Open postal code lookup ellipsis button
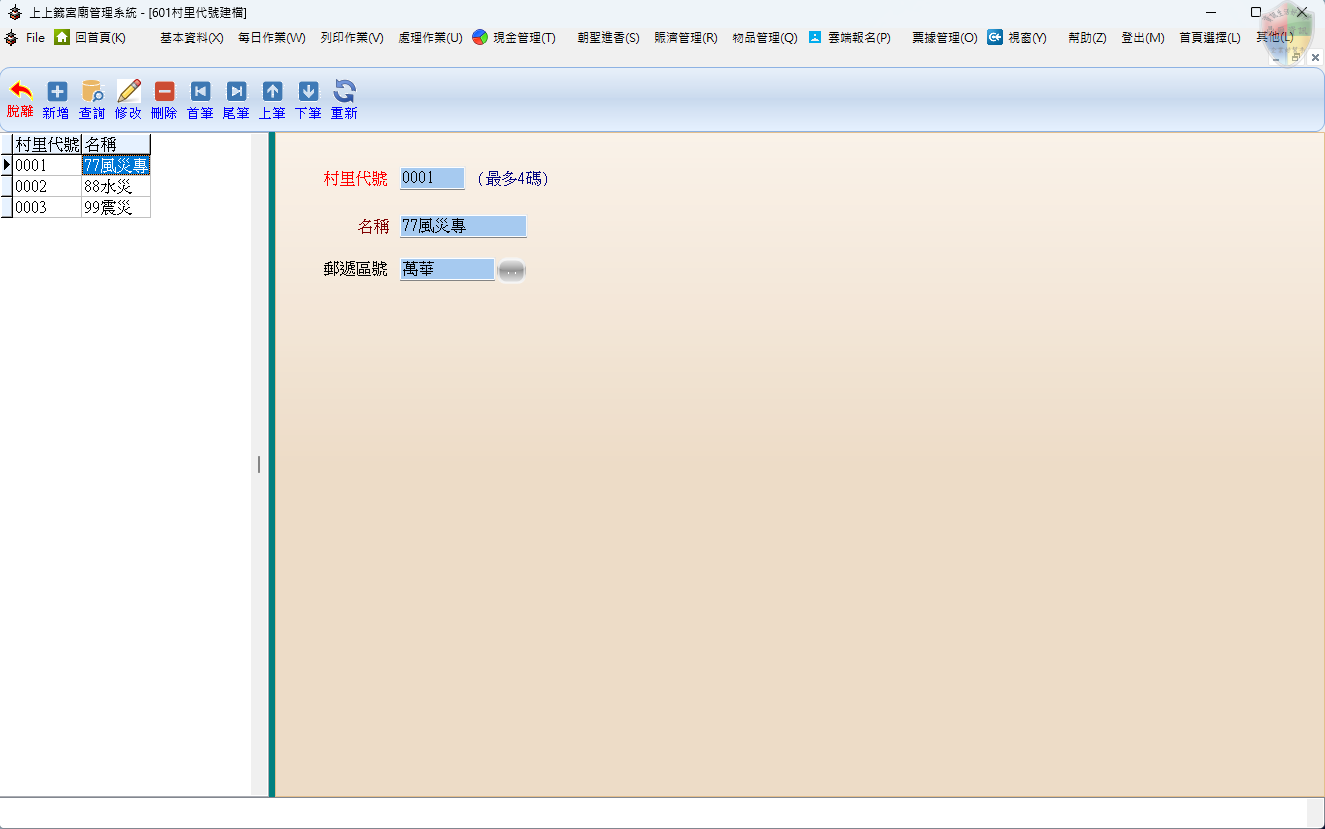The image size is (1325, 829). pos(511,270)
